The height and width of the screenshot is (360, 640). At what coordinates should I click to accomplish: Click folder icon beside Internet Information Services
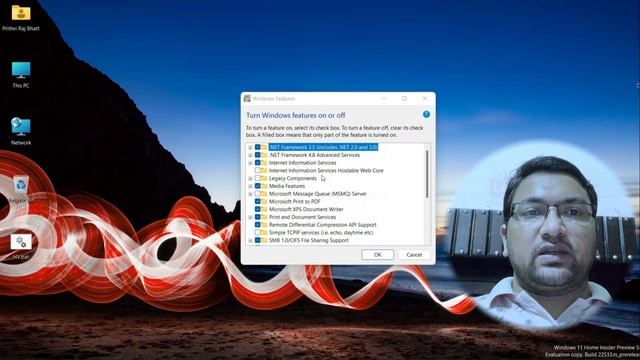click(x=264, y=162)
